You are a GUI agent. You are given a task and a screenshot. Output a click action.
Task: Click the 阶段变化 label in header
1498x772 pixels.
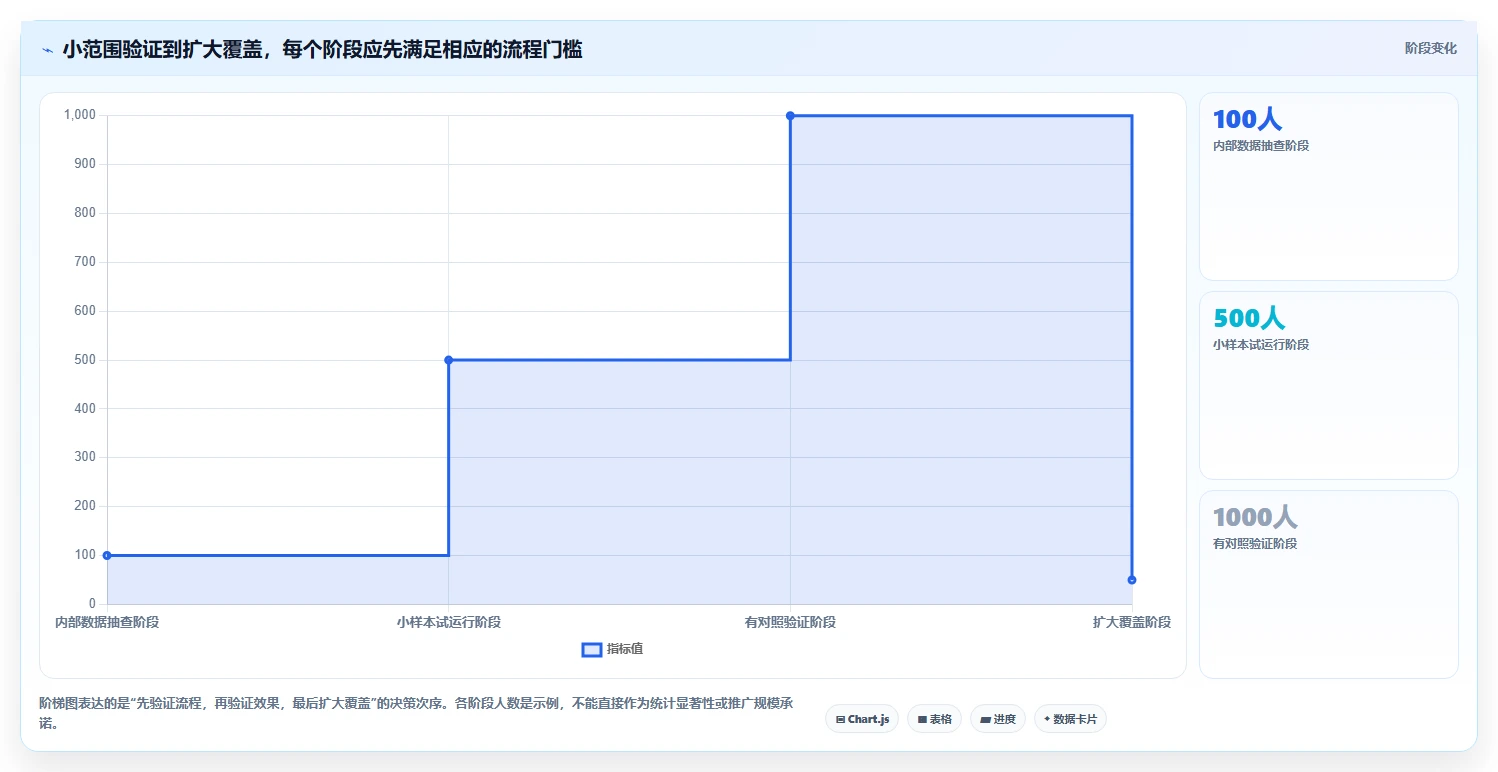(x=1430, y=48)
